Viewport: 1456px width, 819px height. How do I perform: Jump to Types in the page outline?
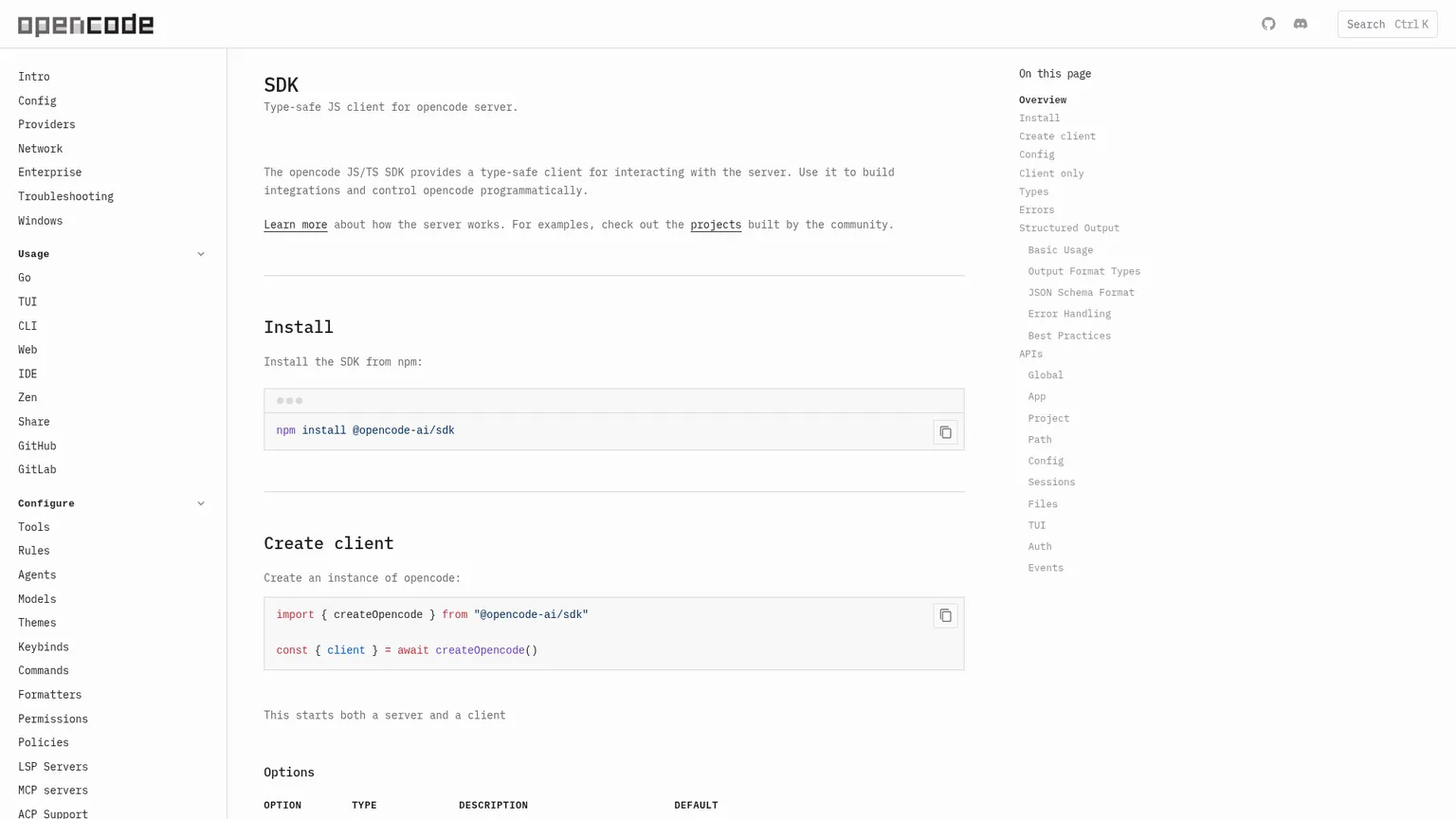1033,191
